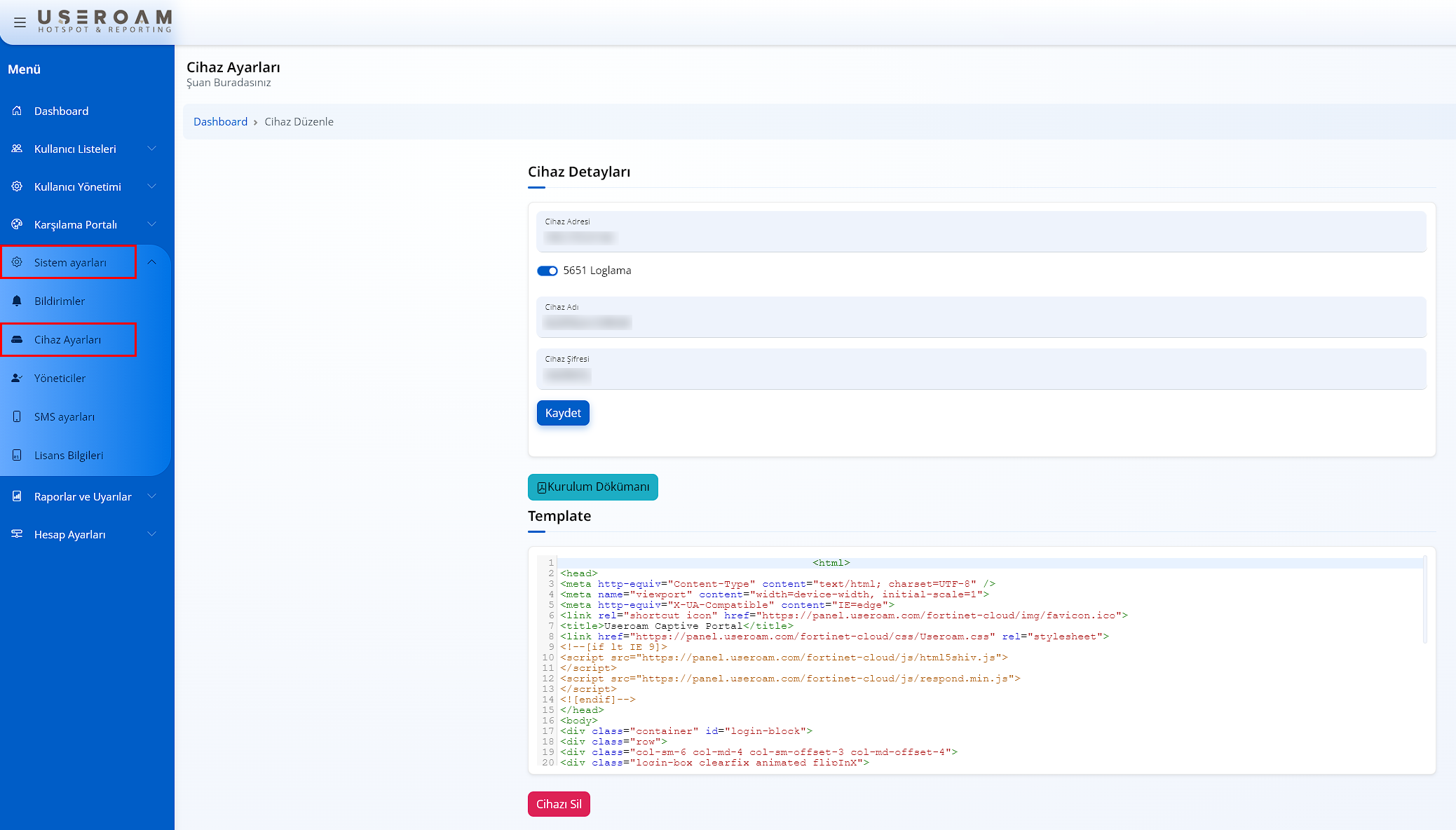This screenshot has height=830, width=1456.
Task: Click the Karşılama Portalı palette icon
Action: tap(17, 224)
